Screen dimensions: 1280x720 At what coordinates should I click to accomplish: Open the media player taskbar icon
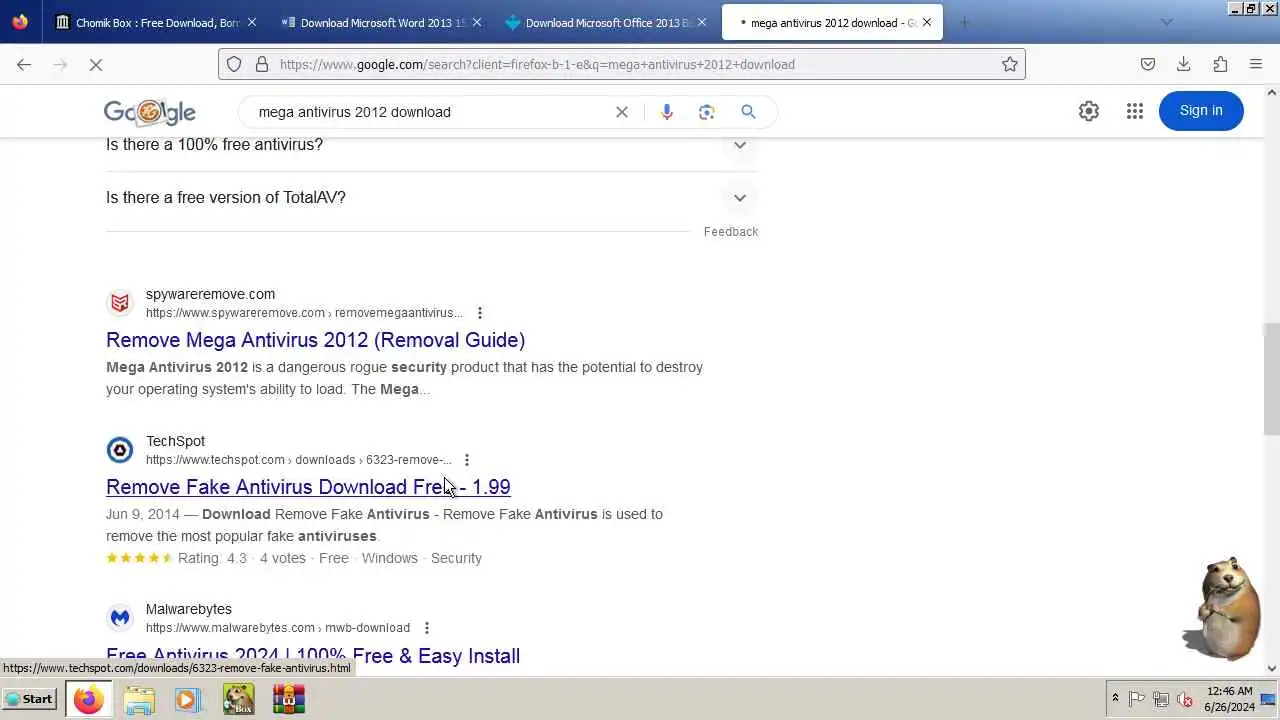click(x=188, y=699)
